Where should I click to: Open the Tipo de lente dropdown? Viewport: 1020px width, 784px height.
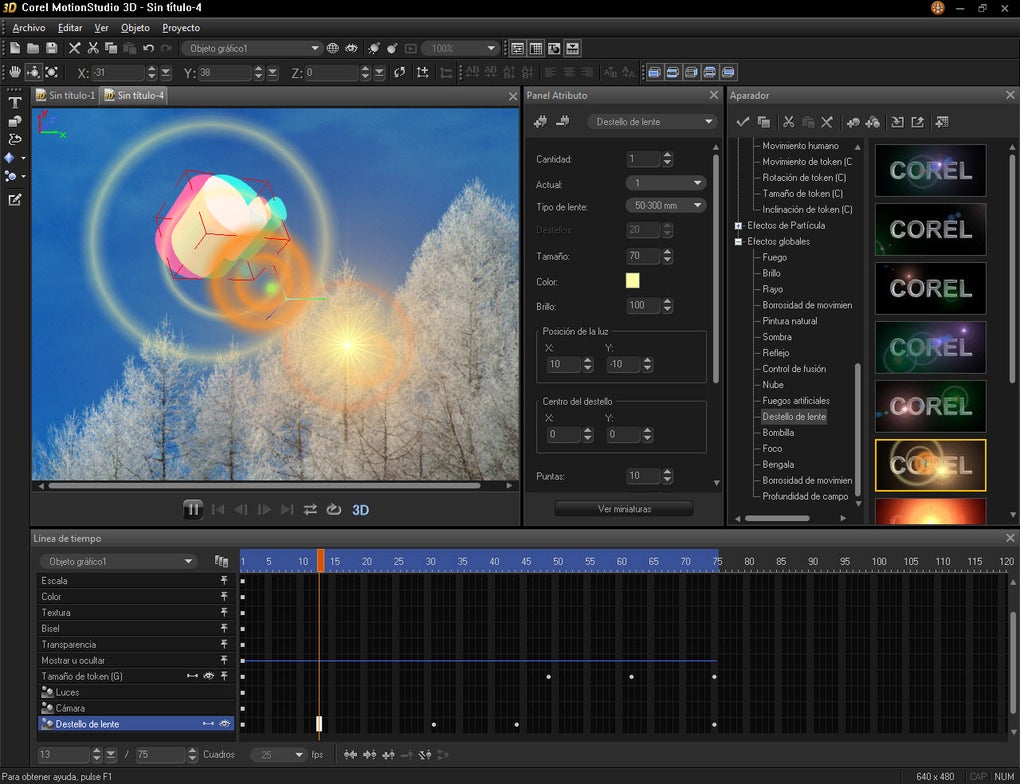[665, 206]
